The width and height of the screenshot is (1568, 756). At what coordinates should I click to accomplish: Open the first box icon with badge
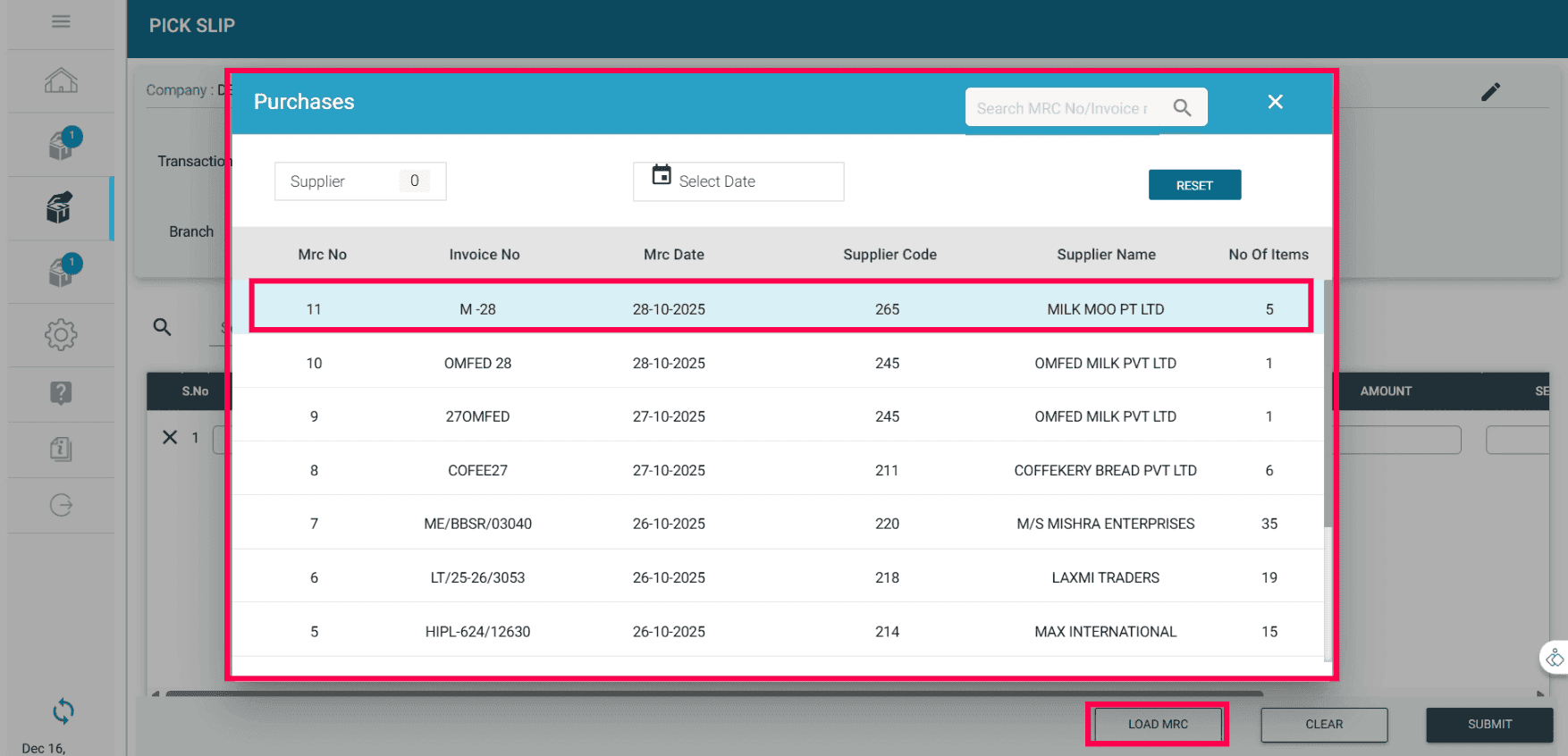(x=64, y=144)
